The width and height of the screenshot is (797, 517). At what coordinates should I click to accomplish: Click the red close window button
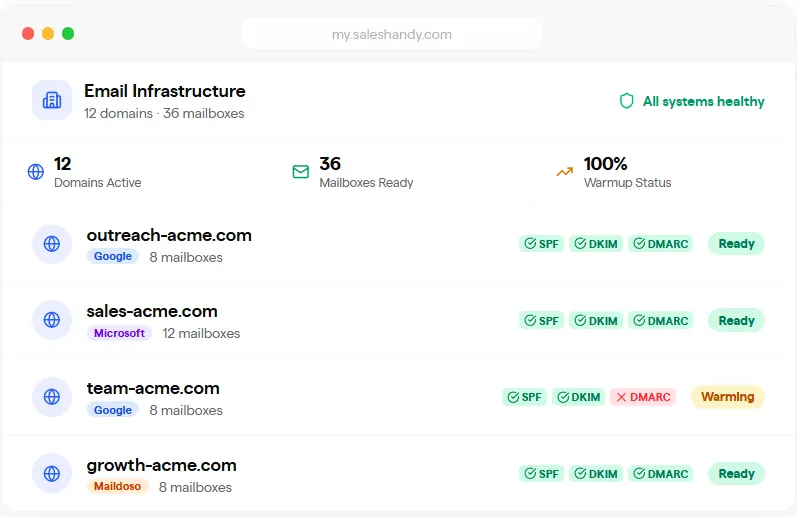tap(28, 34)
